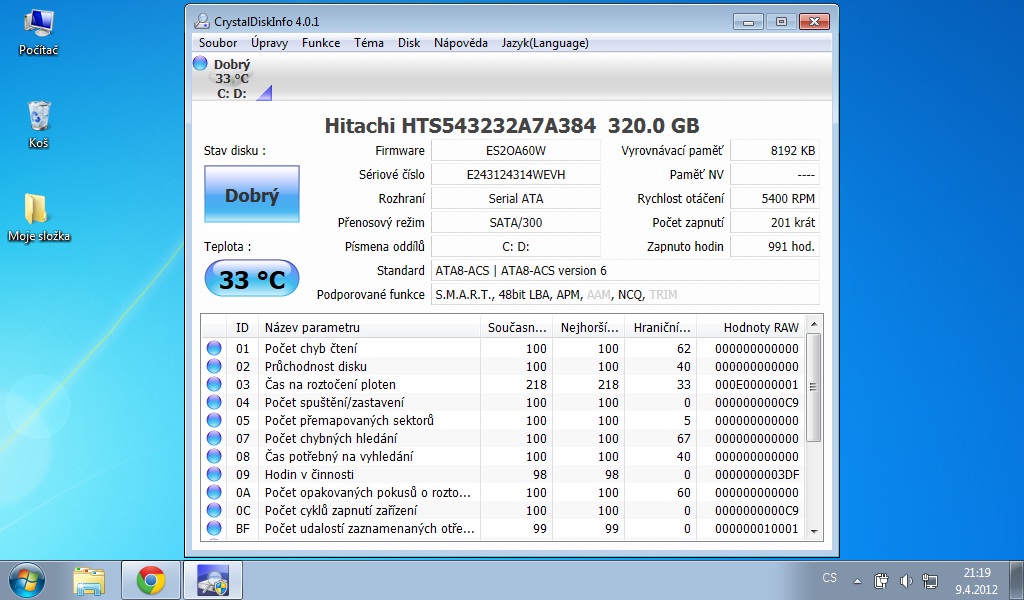Viewport: 1024px width, 600px height.
Task: Click status orb for Čas na roztočení ploten
Action: [x=214, y=384]
